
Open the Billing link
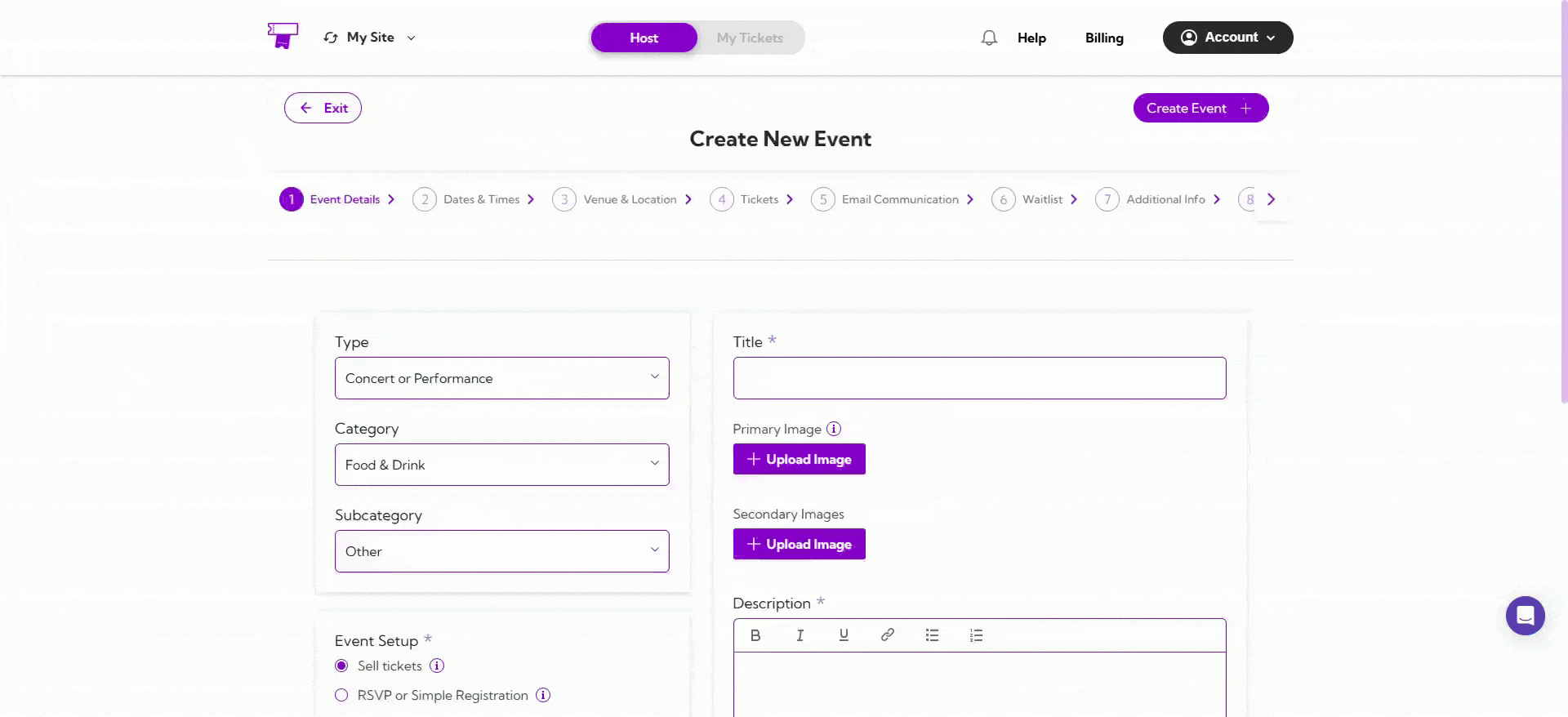coord(1104,38)
